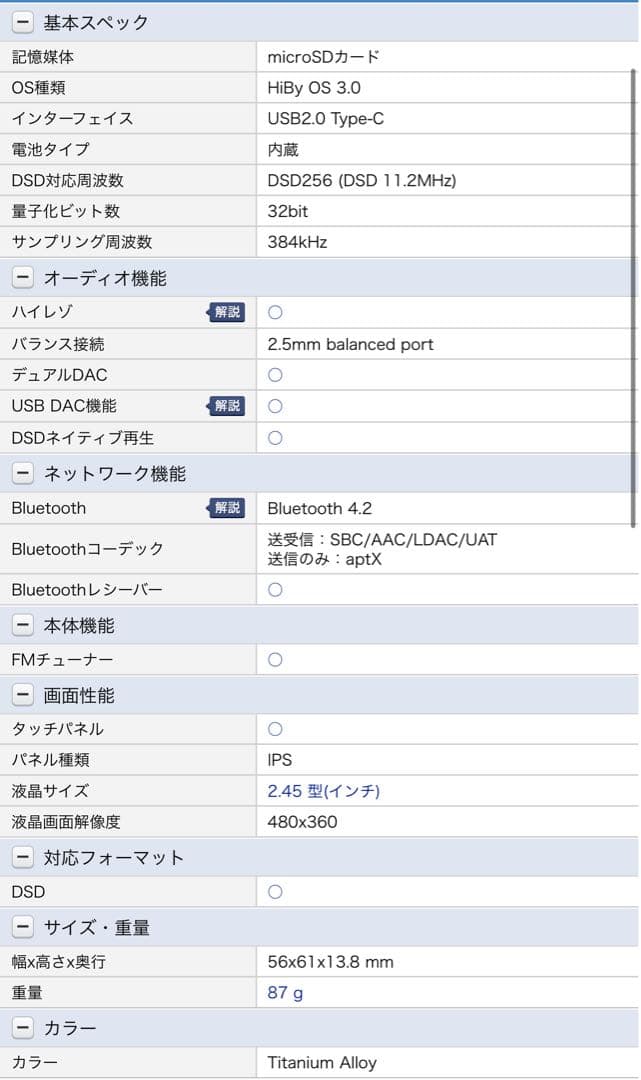Click the 解説 icon beside USB DAC機能

coord(227,405)
